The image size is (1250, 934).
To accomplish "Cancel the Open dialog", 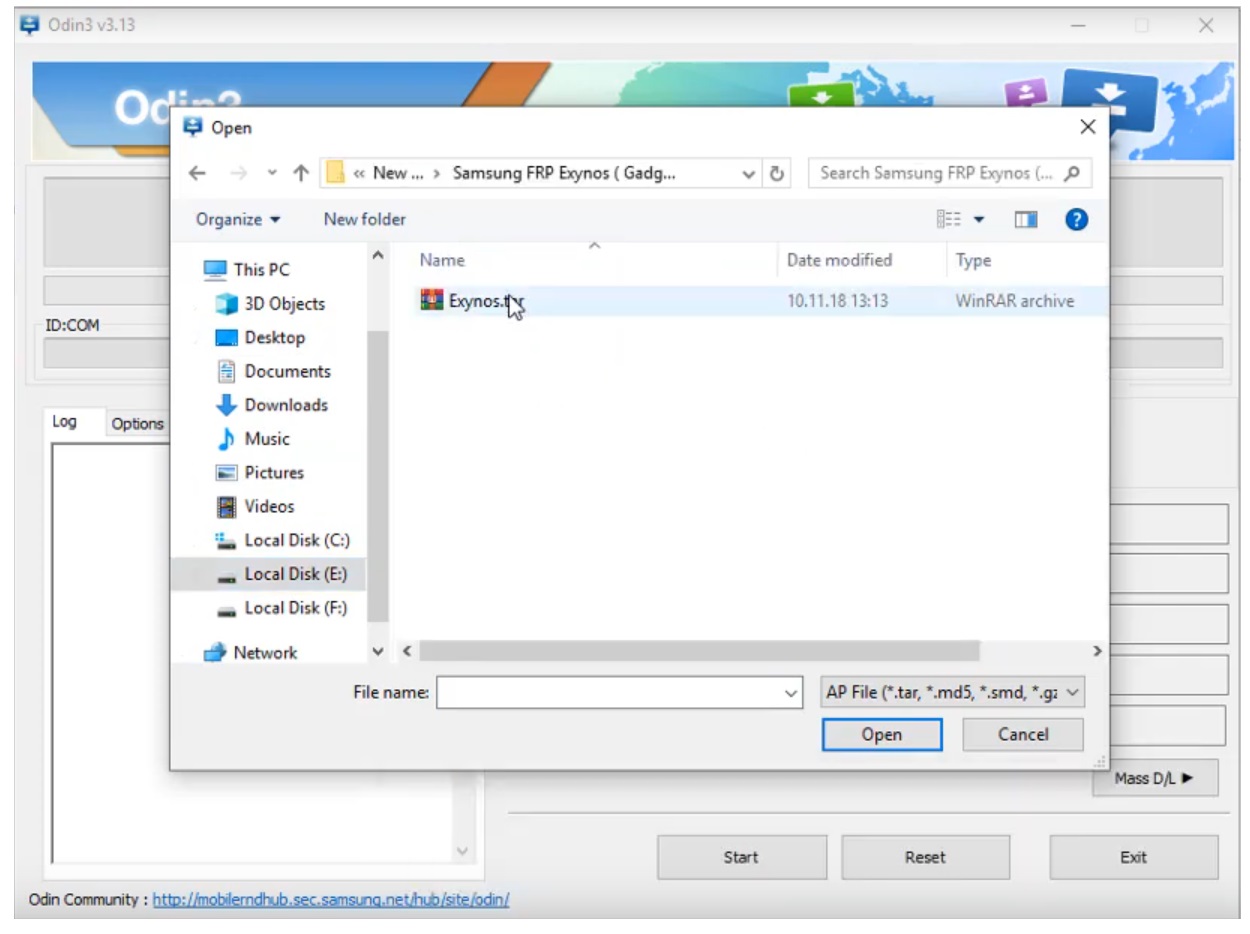I will click(x=1023, y=735).
